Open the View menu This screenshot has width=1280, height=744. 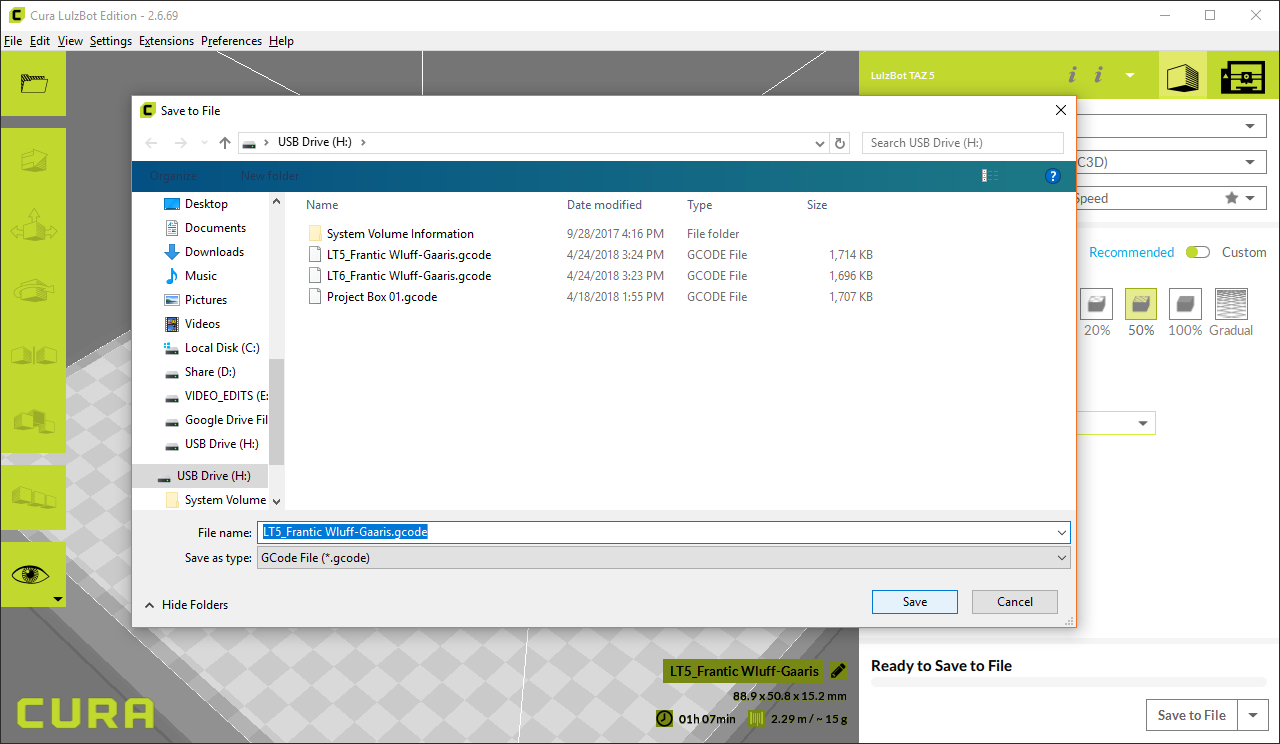point(70,41)
